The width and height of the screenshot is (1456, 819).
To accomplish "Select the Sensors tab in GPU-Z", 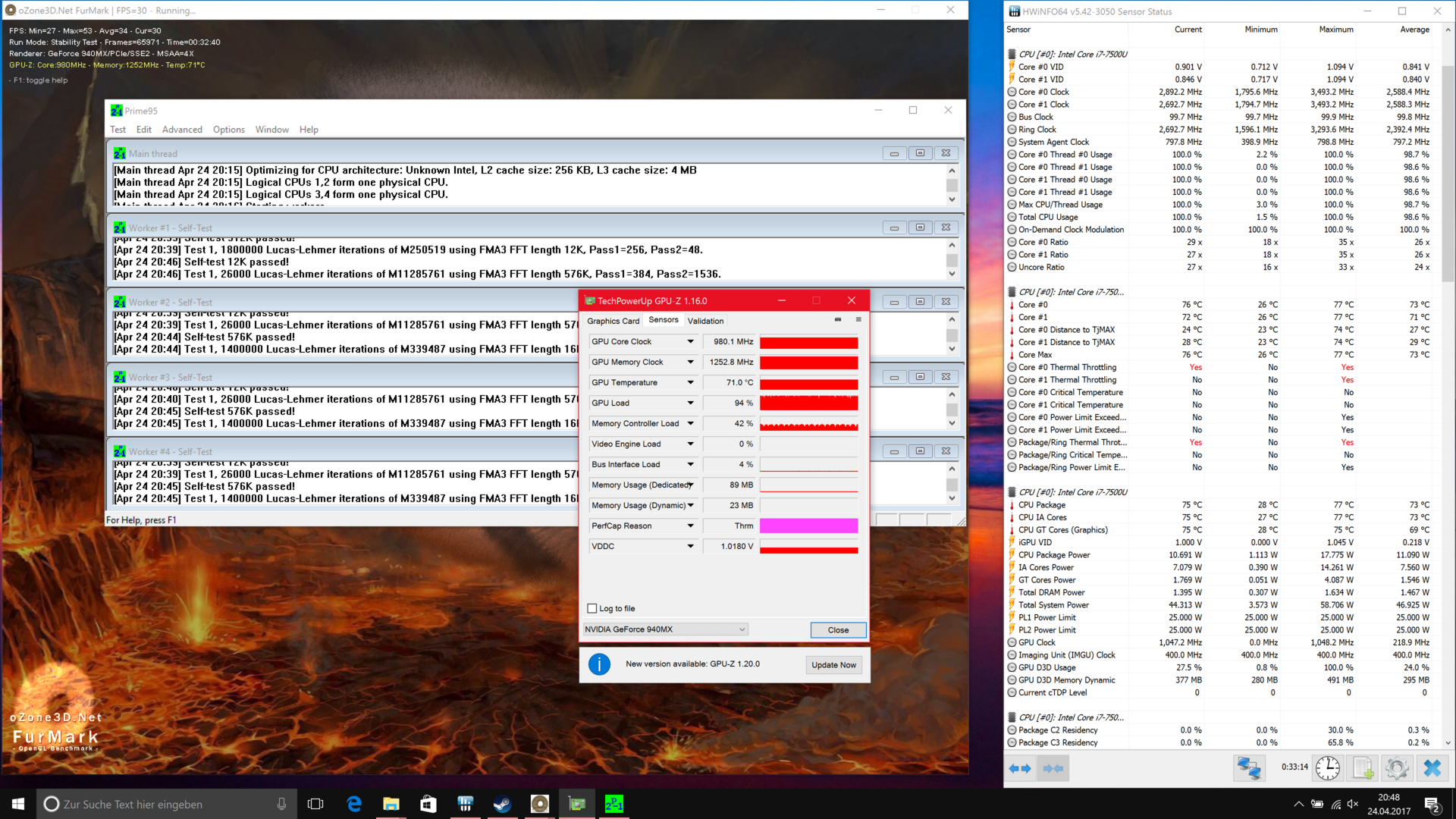I will pyautogui.click(x=664, y=320).
